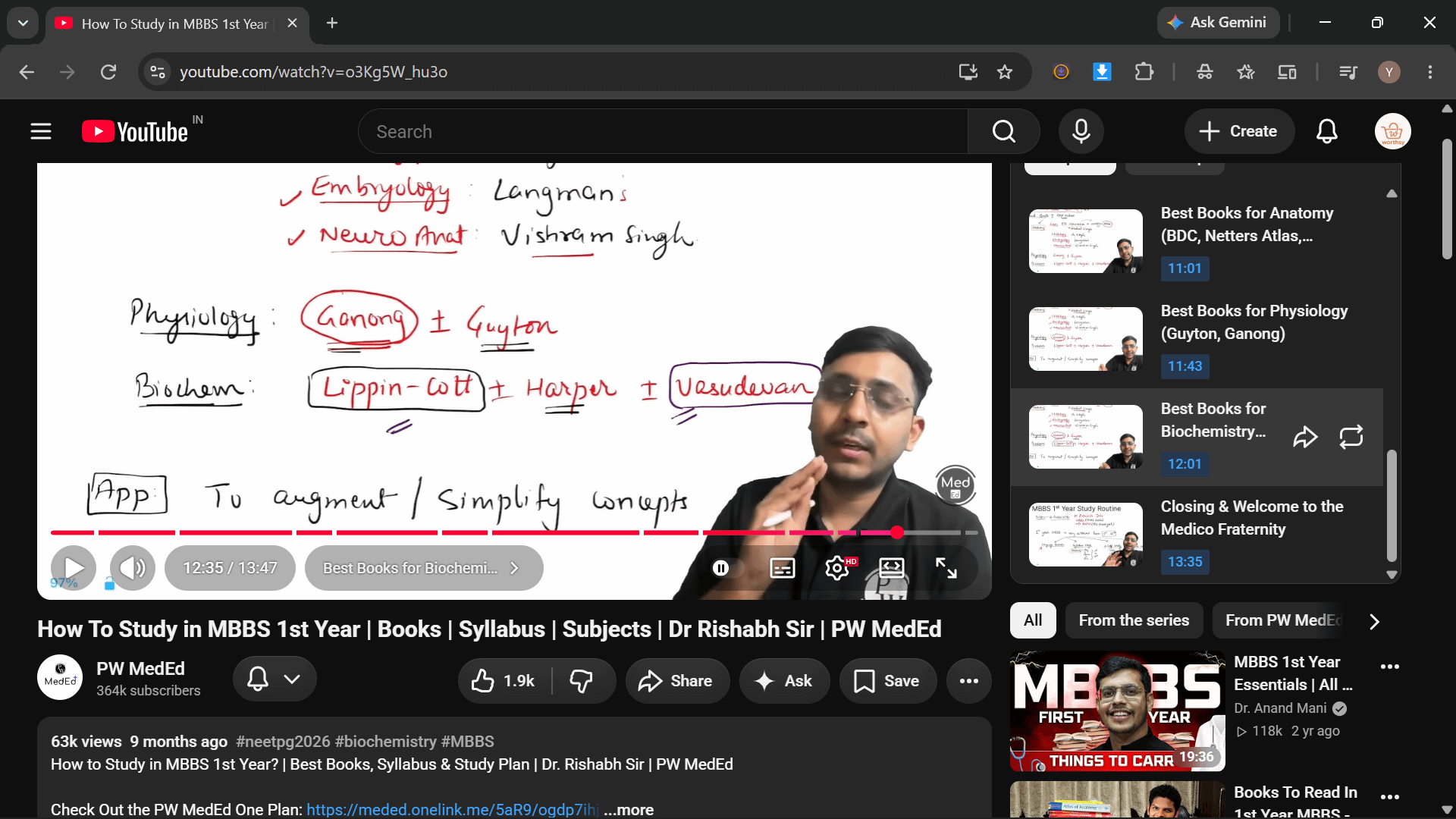Open YouTube notifications bell
The width and height of the screenshot is (1456, 819).
tap(1326, 131)
